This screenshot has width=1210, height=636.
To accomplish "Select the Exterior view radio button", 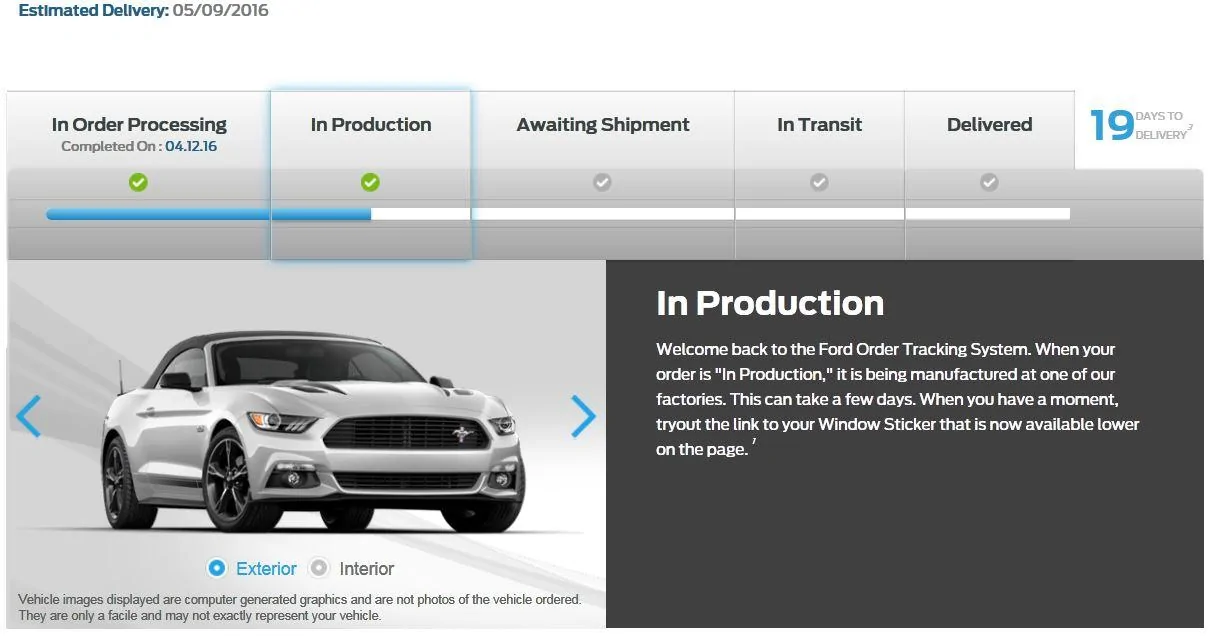I will [217, 568].
